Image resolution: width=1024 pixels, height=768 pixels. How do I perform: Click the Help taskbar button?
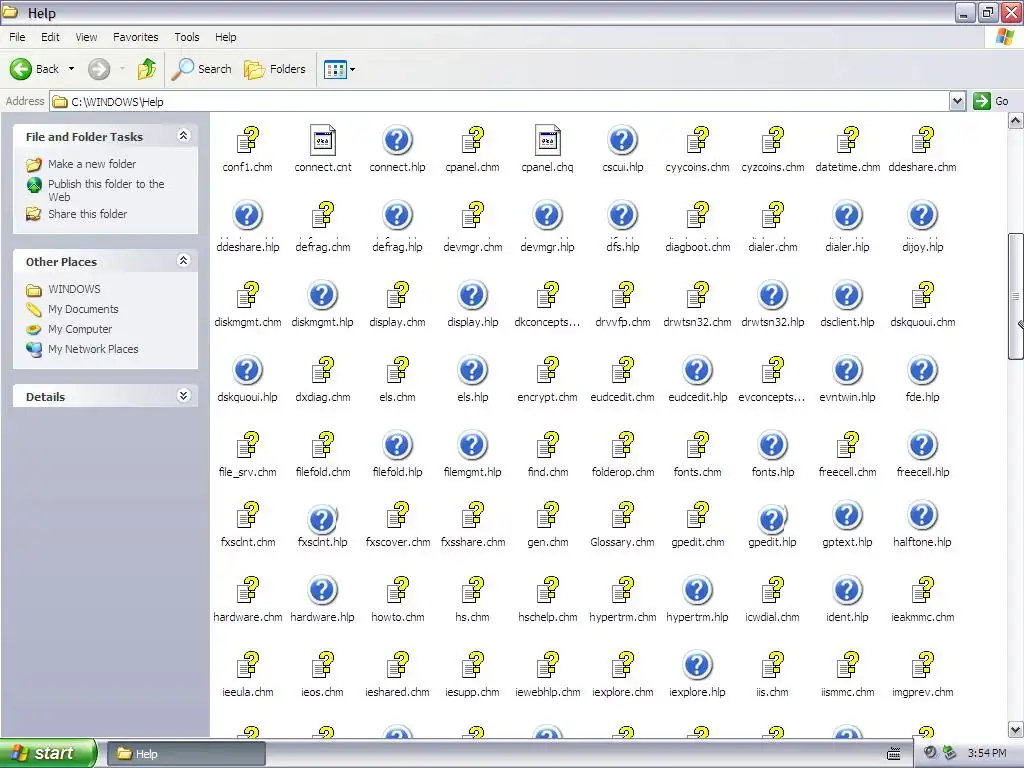coord(186,754)
